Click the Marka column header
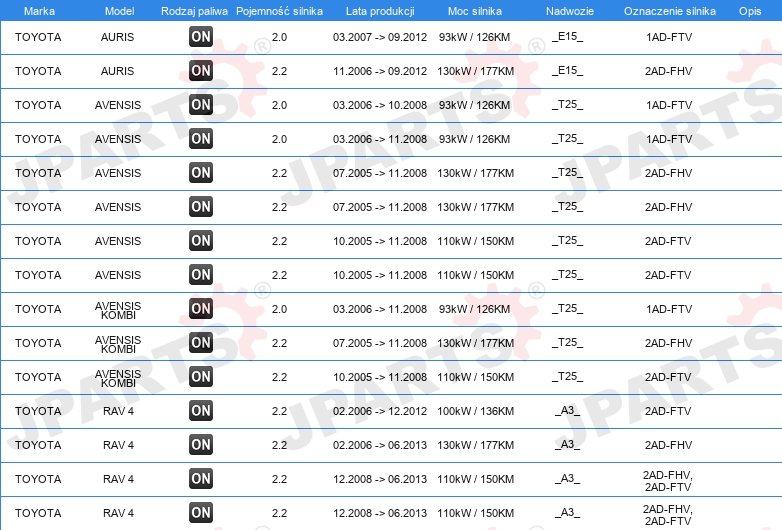The width and height of the screenshot is (782, 530). click(x=39, y=11)
